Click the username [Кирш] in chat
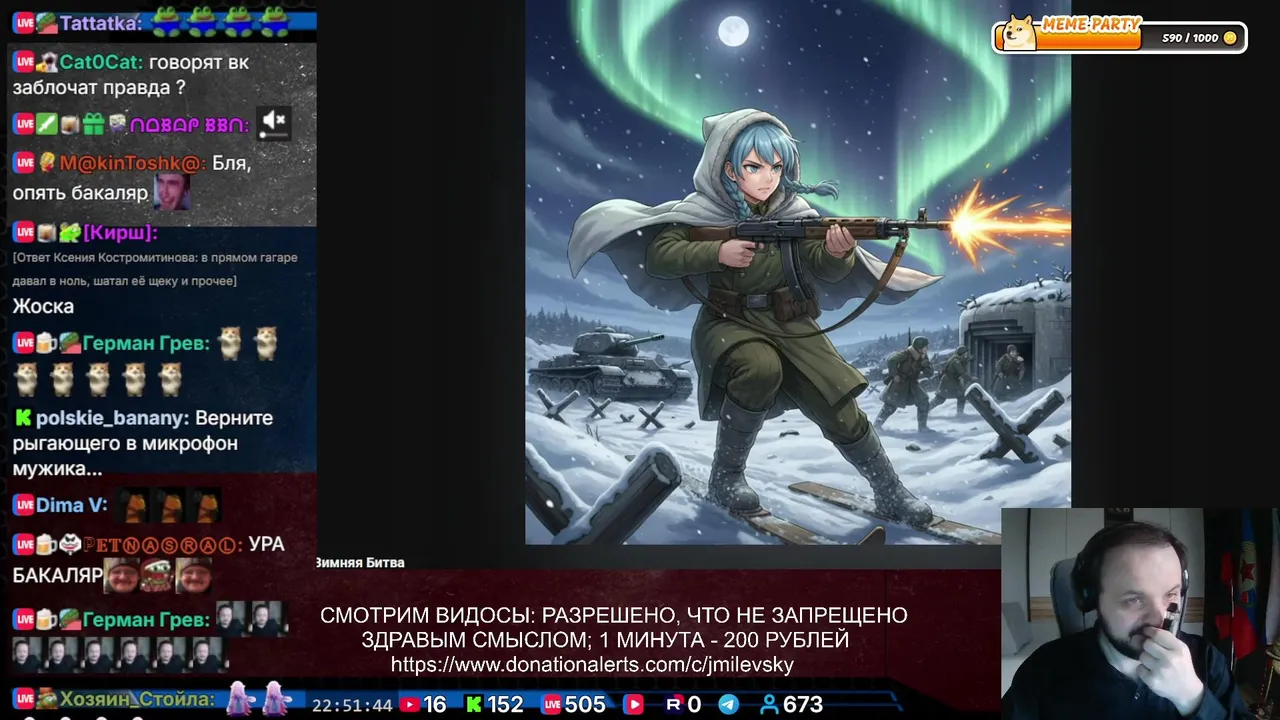 pyautogui.click(x=121, y=232)
